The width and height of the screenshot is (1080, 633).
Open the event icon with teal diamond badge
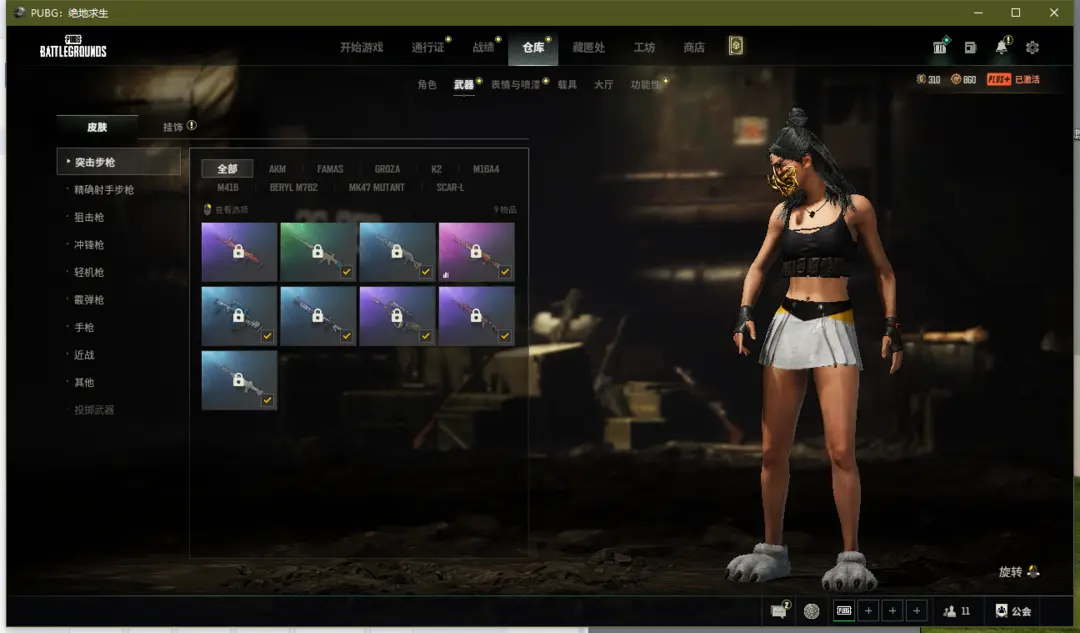point(939,47)
